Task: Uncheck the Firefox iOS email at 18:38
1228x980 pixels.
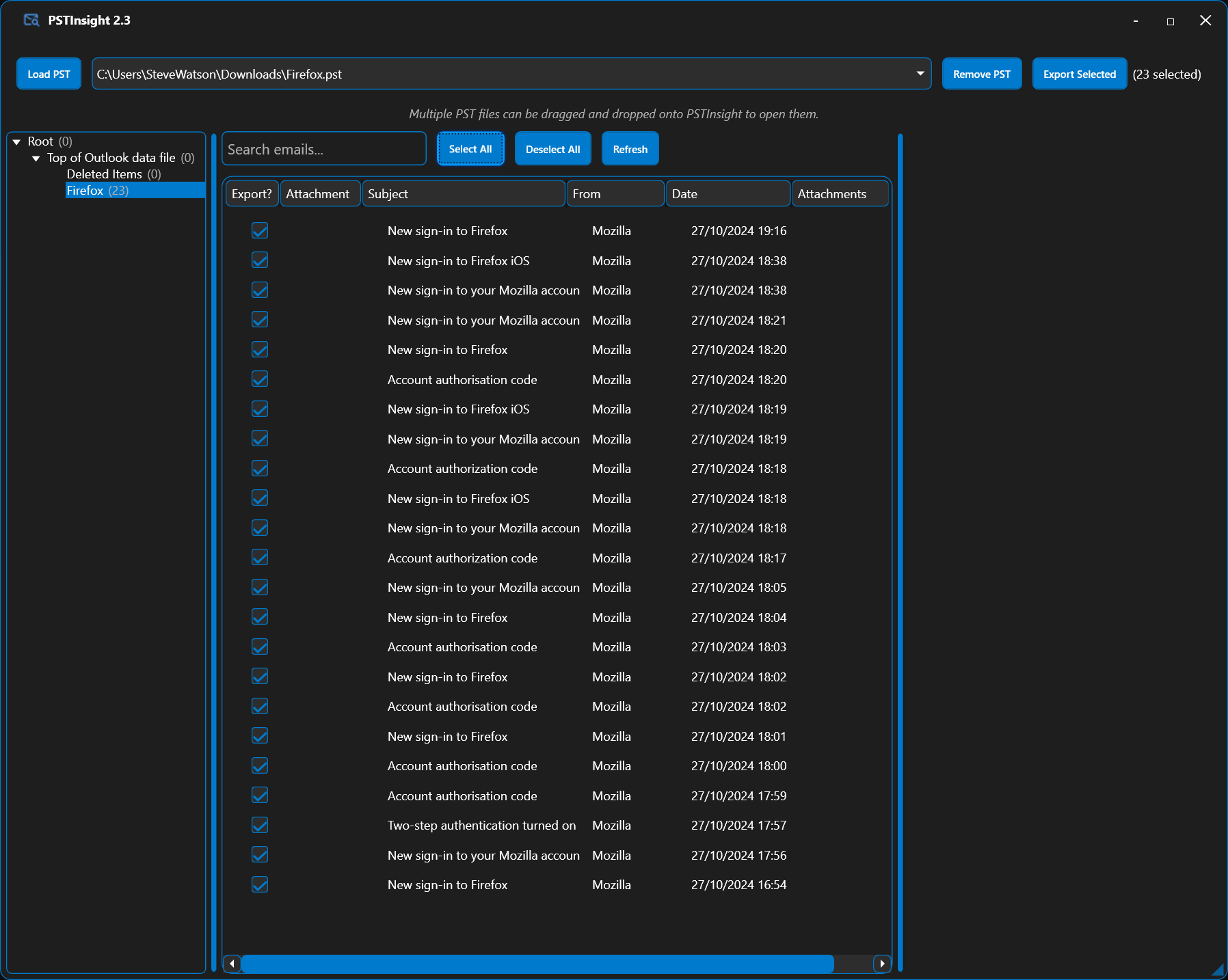Action: [x=260, y=260]
